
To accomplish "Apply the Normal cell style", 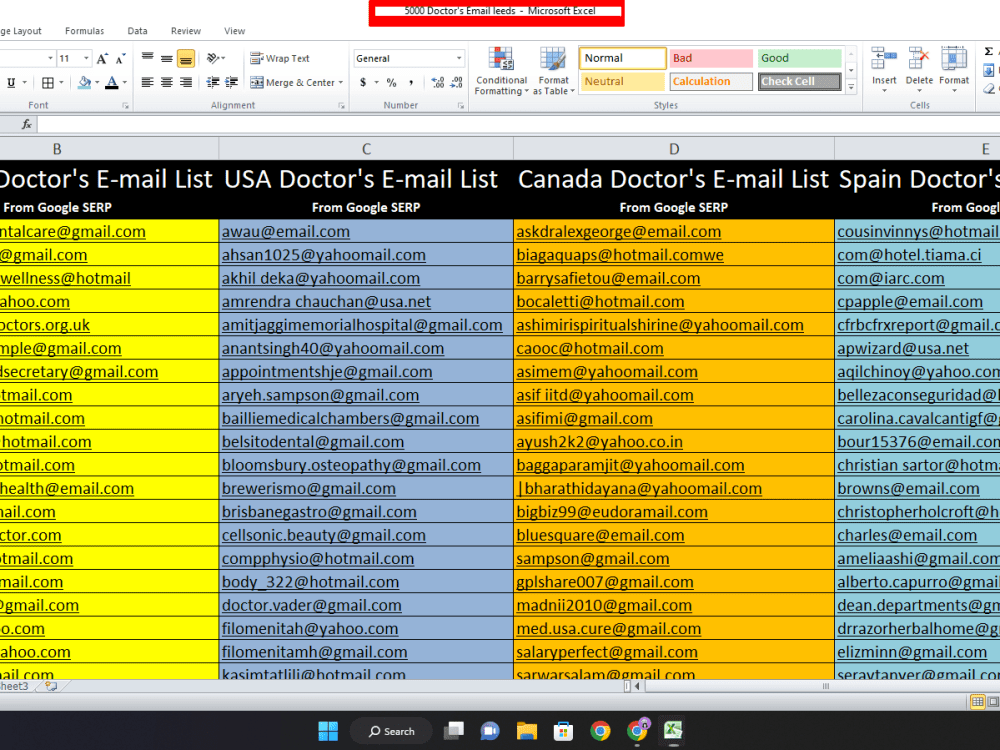I will (622, 58).
